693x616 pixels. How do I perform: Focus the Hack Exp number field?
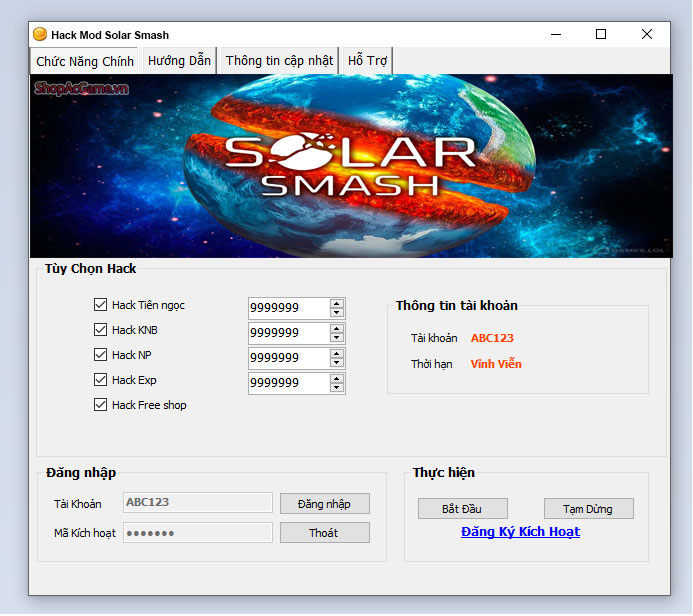[x=289, y=384]
